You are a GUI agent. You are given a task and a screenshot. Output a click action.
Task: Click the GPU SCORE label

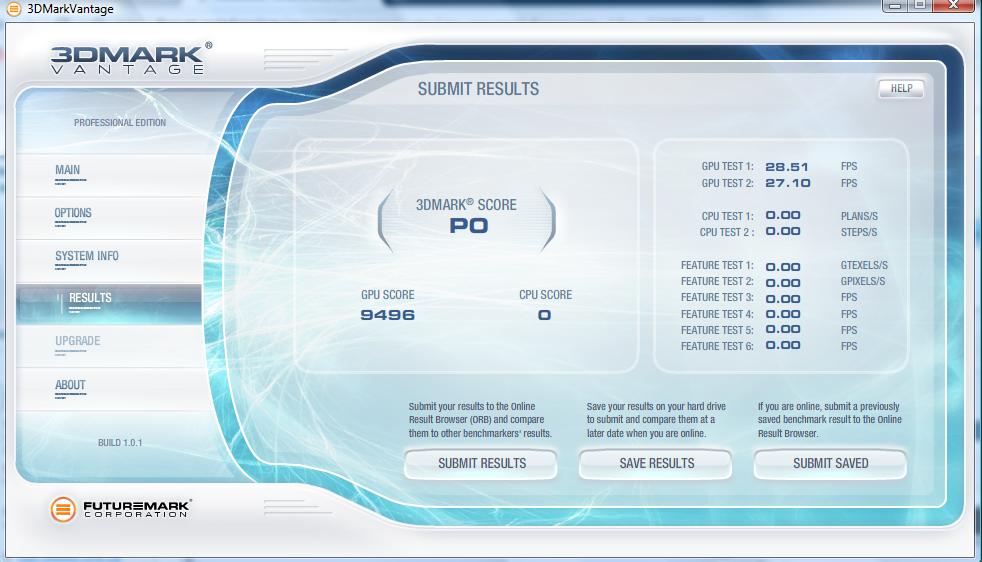388,294
